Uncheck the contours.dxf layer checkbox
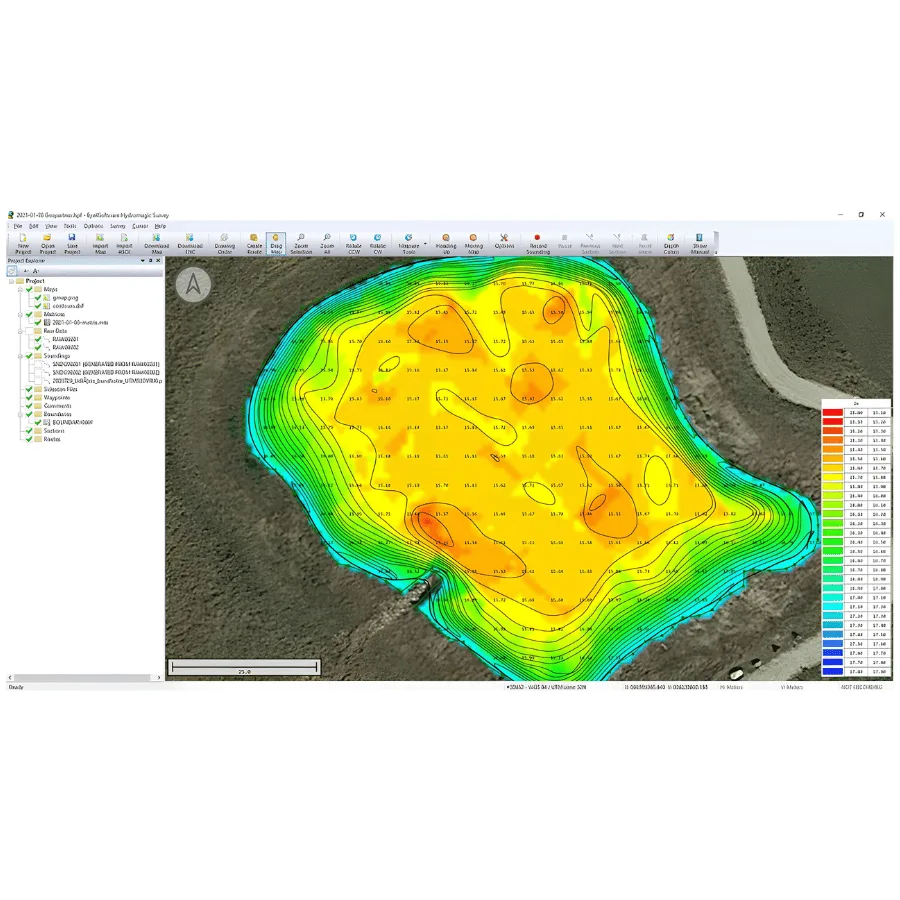The image size is (900, 900). point(38,306)
